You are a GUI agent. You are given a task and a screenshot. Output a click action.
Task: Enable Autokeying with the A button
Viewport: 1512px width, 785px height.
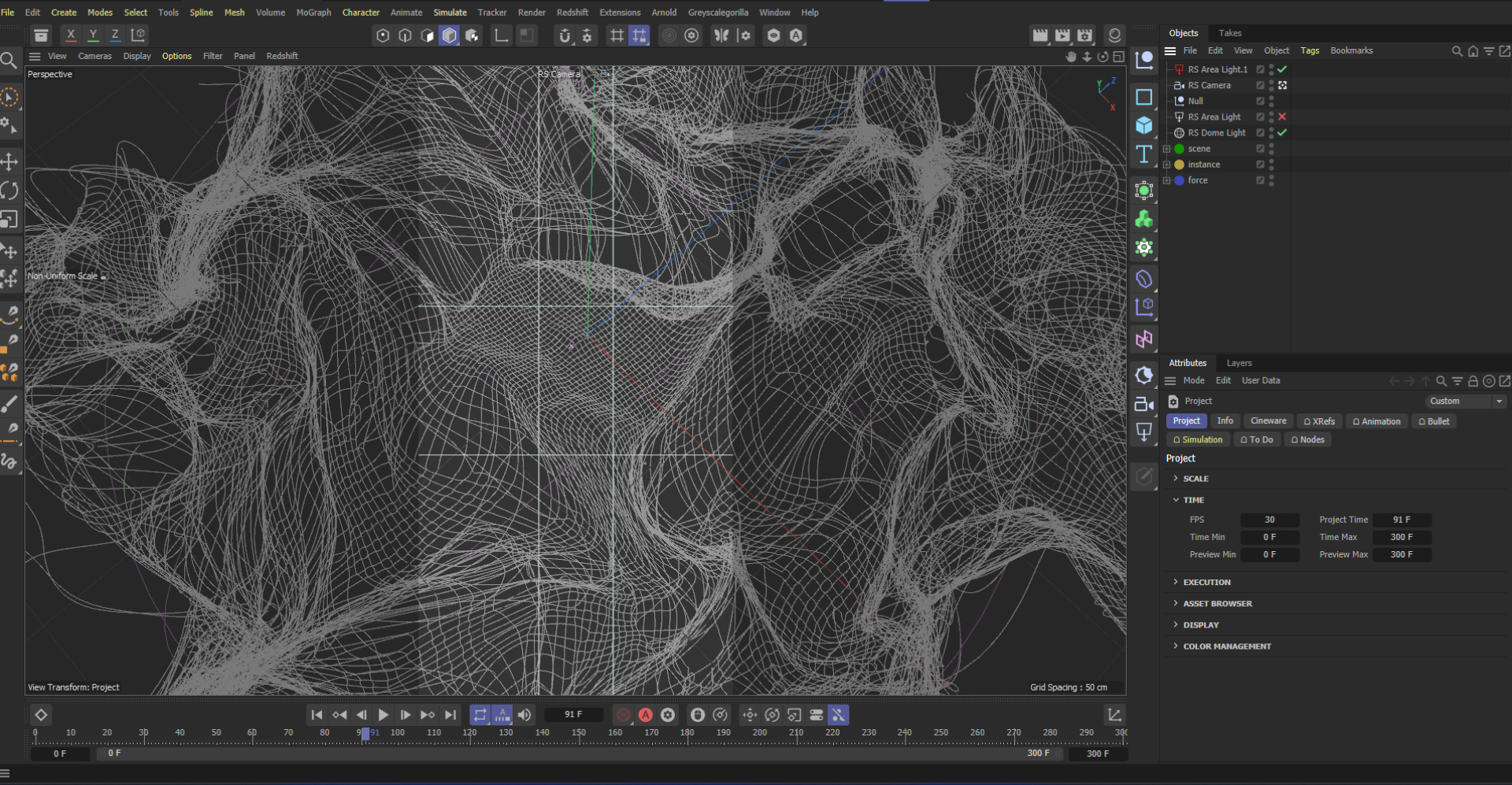point(646,715)
